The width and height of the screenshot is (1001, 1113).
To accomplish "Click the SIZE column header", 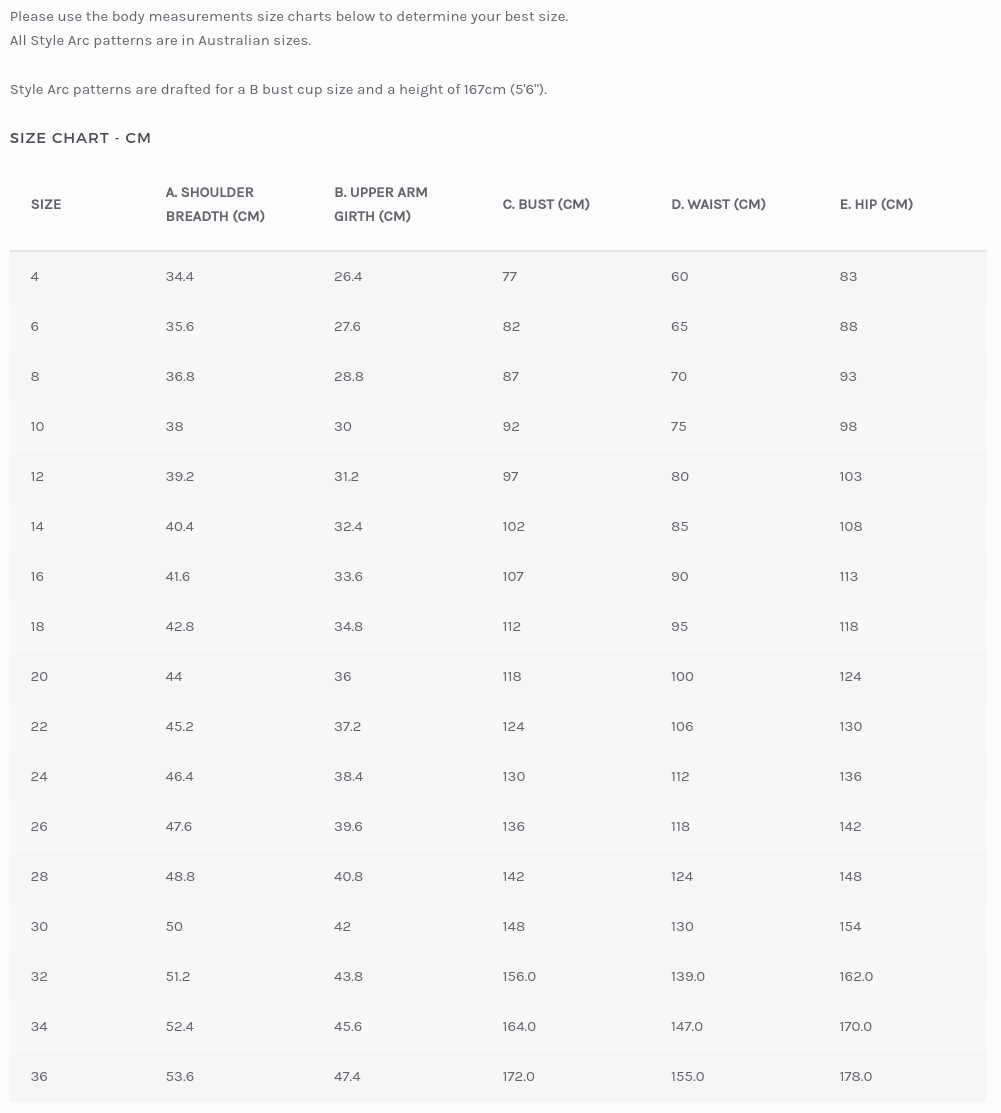I will click(x=46, y=204).
